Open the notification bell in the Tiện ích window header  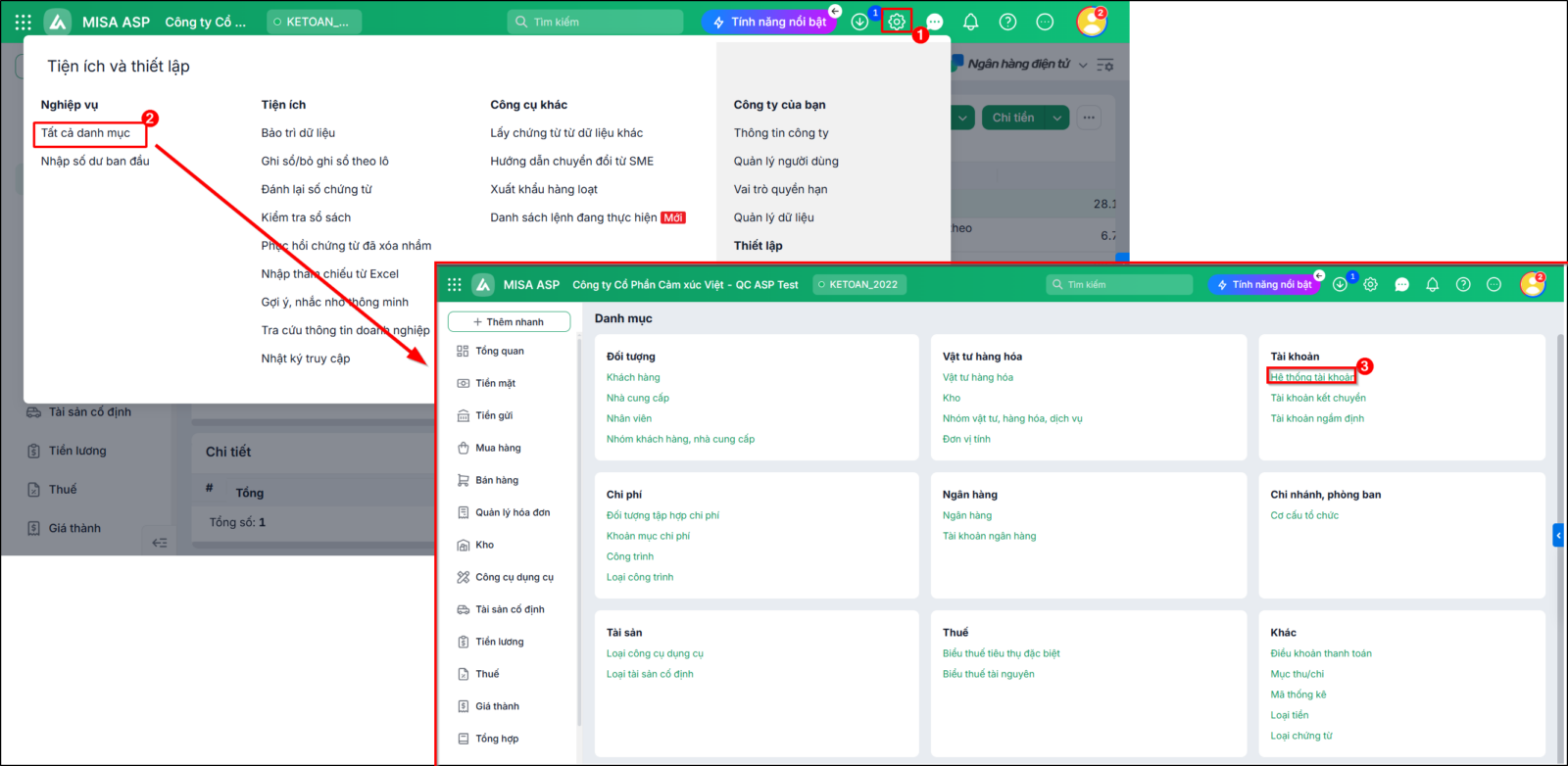tap(971, 22)
